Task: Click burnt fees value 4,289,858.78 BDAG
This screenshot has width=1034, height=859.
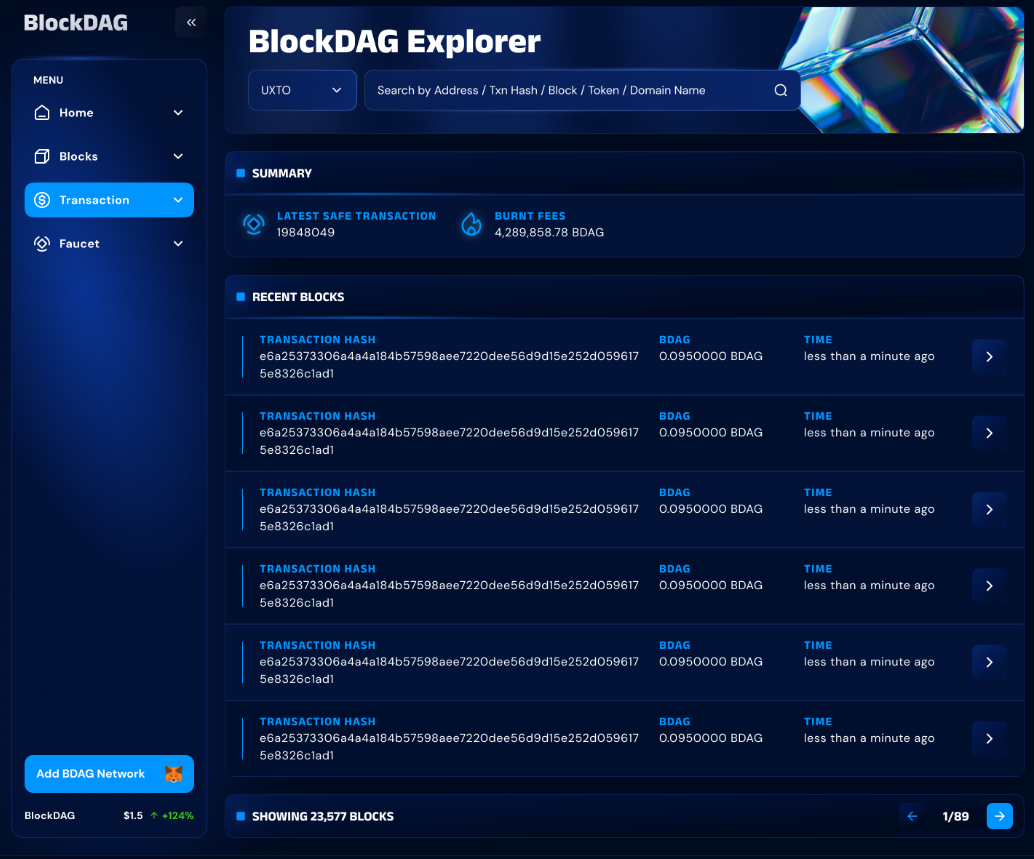Action: [549, 233]
